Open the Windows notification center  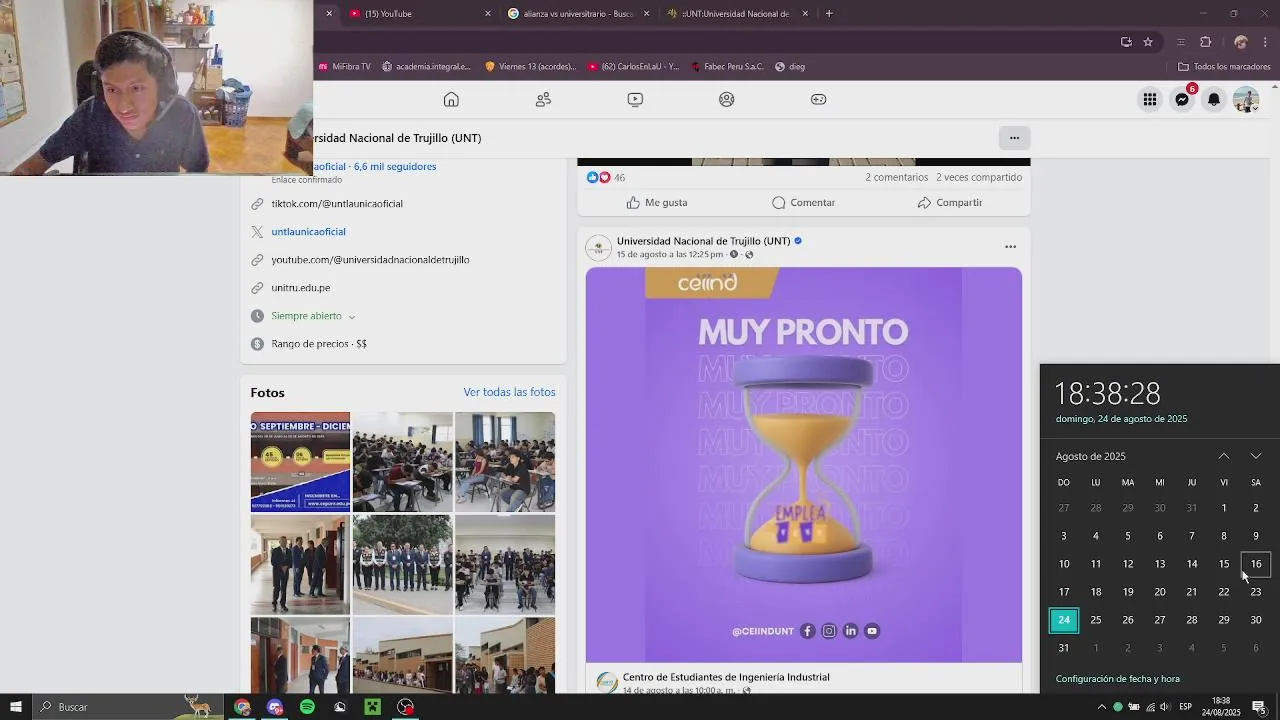click(1259, 707)
